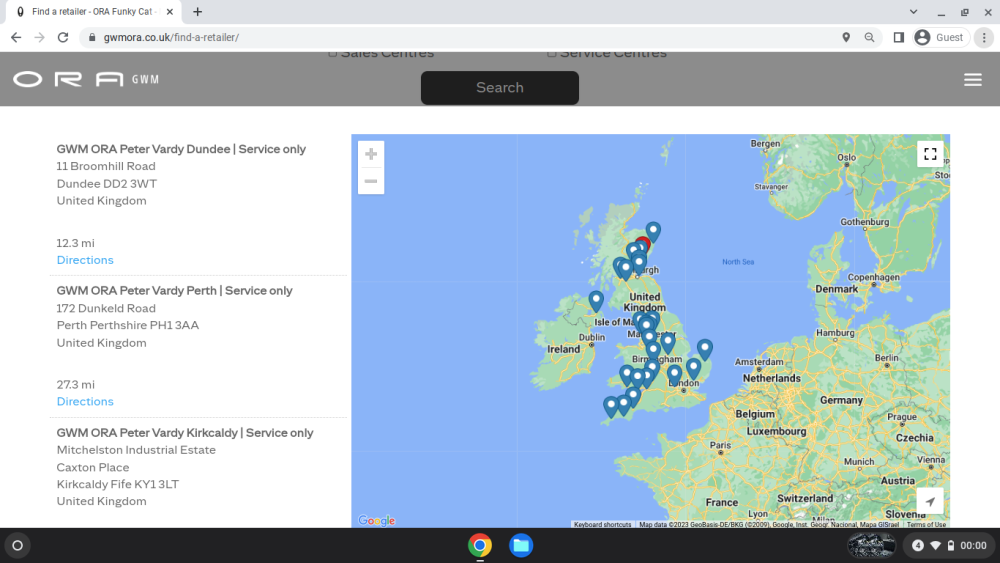
Task: Click the Dundee DD2 3WT address line
Action: point(107,183)
